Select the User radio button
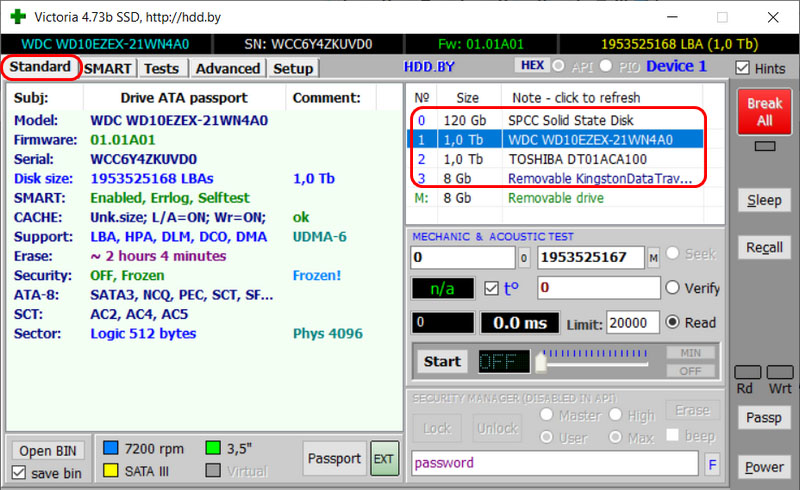This screenshot has height=490, width=800. [546, 437]
